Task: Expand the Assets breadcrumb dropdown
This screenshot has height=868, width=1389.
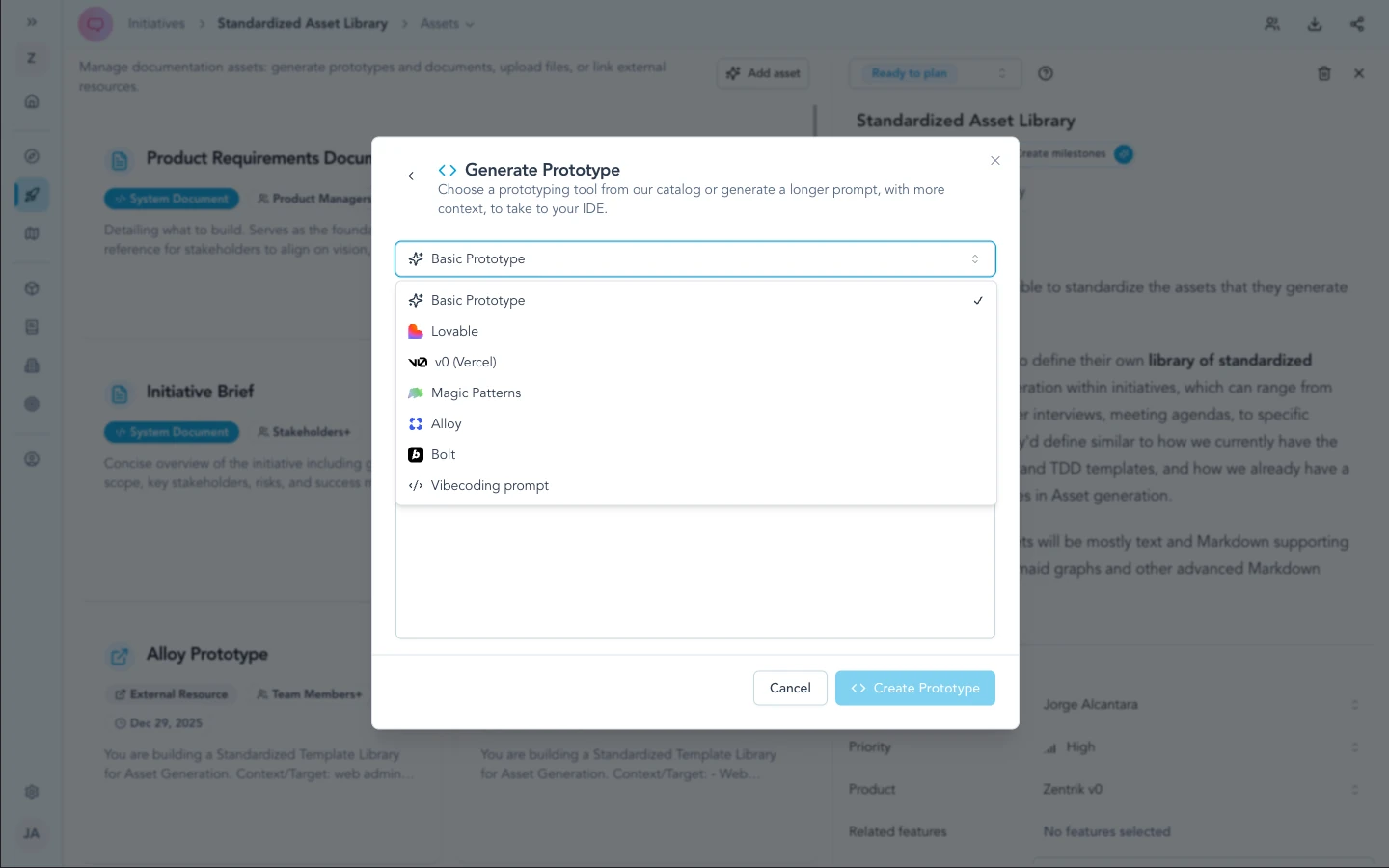Action: point(445,24)
